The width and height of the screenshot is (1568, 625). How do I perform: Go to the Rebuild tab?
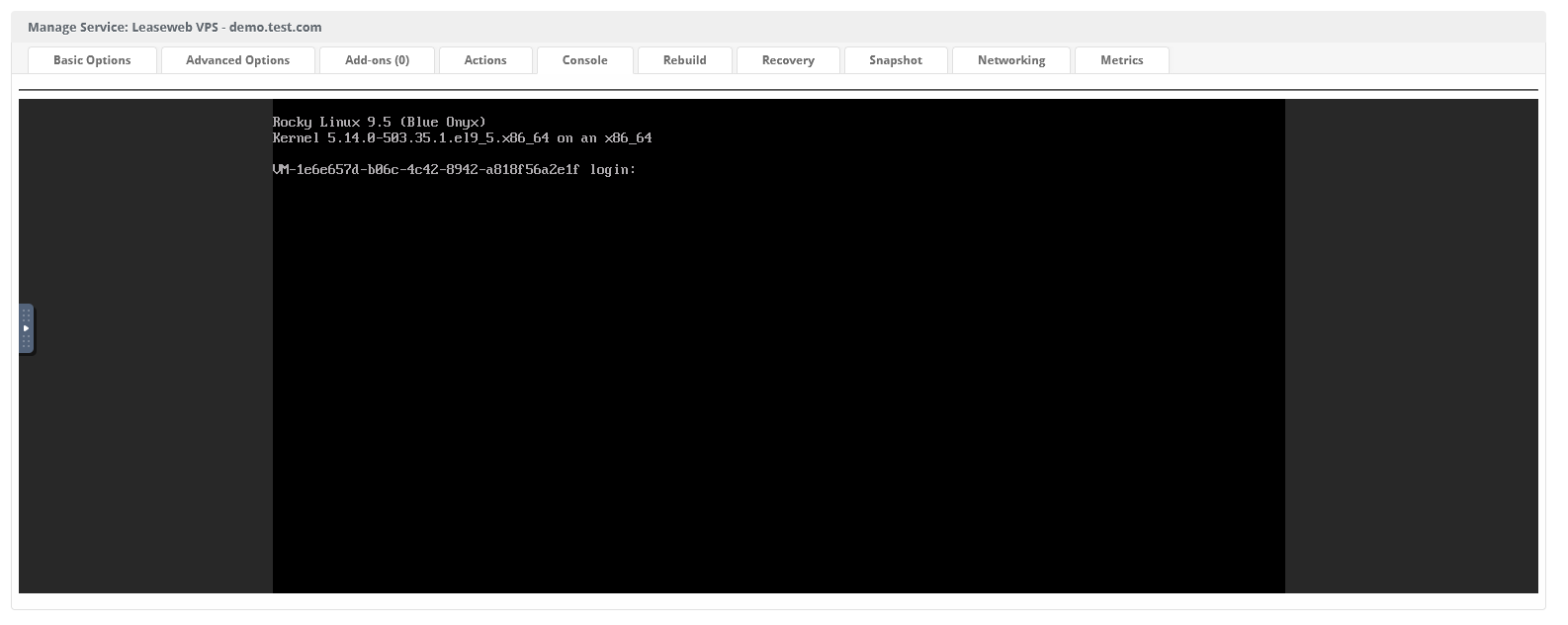click(685, 60)
